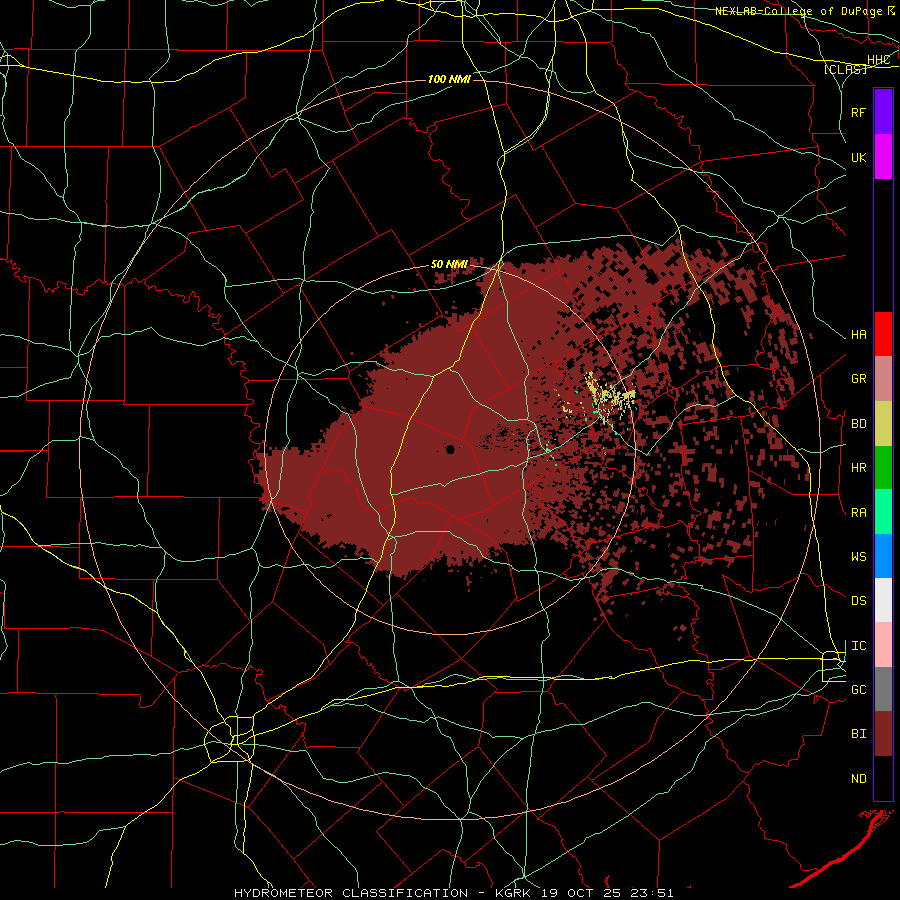The width and height of the screenshot is (900, 900).
Task: Click the yellow big-drops echo cluster
Action: (610, 397)
